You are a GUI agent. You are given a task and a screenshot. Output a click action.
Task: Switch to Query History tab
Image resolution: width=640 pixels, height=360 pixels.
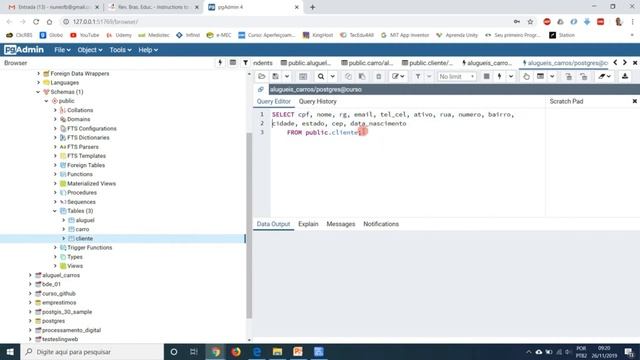(318, 101)
